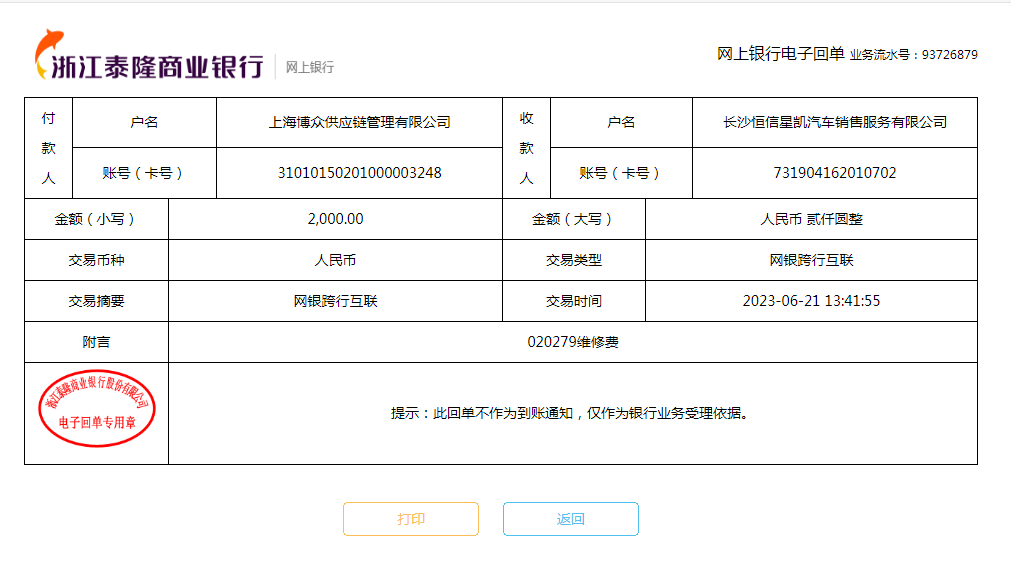Click payer name 上海博众供应链管理有限公司
Viewport: 1011px width, 564px height.
359,122
